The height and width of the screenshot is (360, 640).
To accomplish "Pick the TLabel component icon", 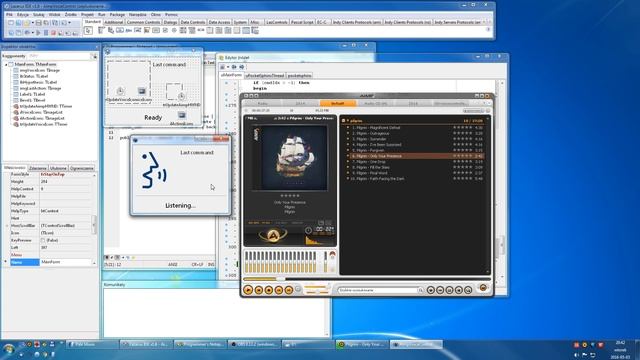I will (x=129, y=31).
